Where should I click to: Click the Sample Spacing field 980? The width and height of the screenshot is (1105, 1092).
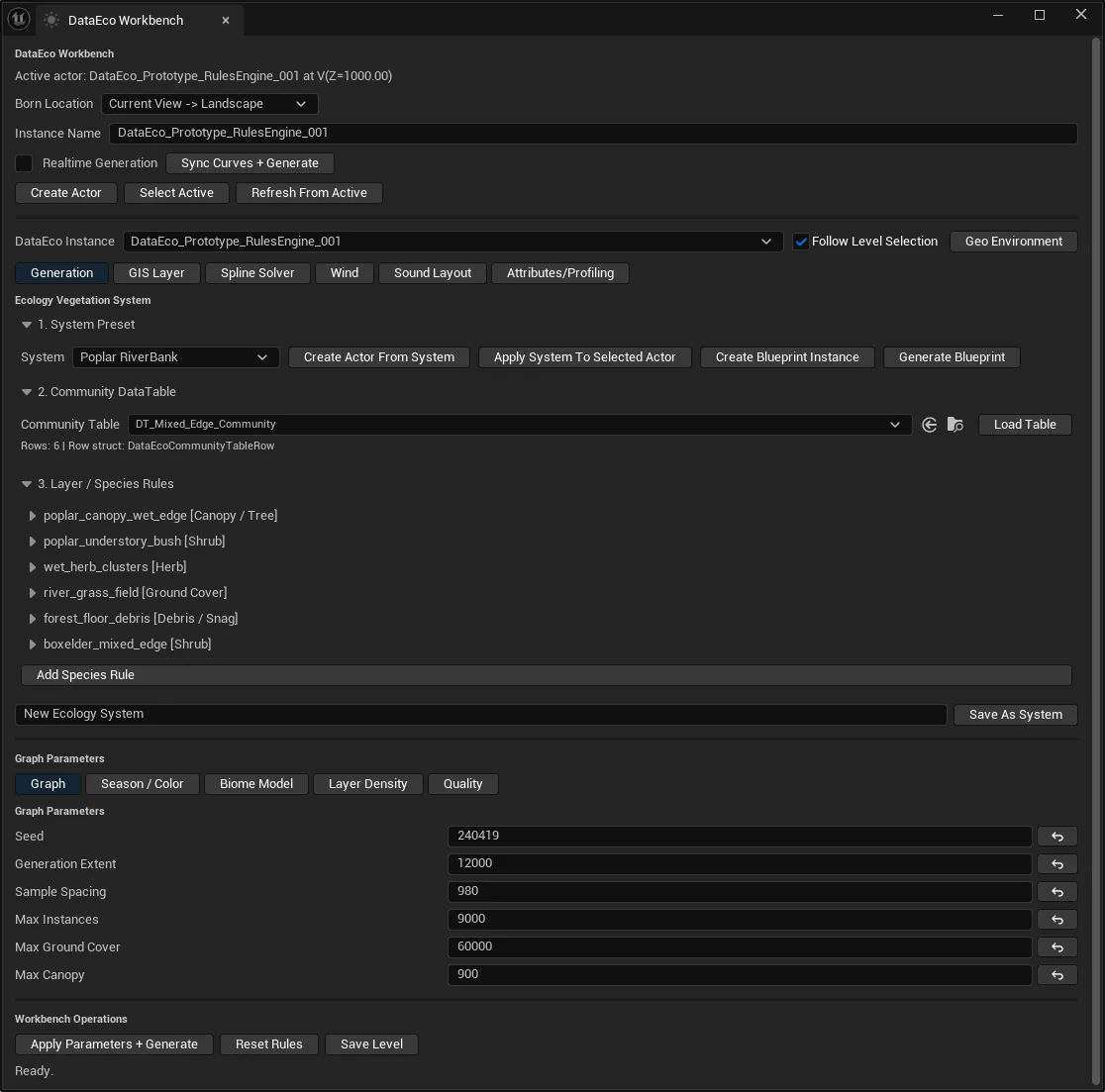point(740,892)
